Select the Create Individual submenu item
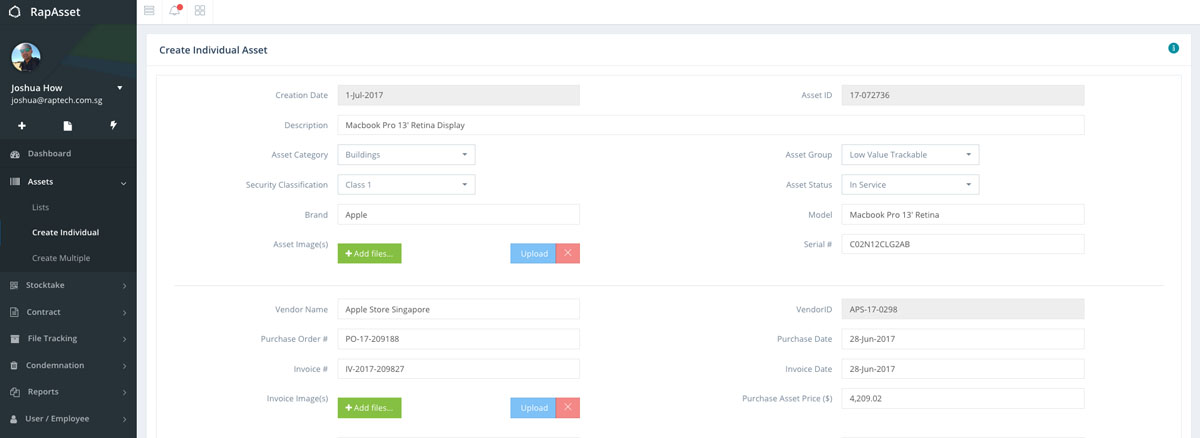 click(x=65, y=232)
